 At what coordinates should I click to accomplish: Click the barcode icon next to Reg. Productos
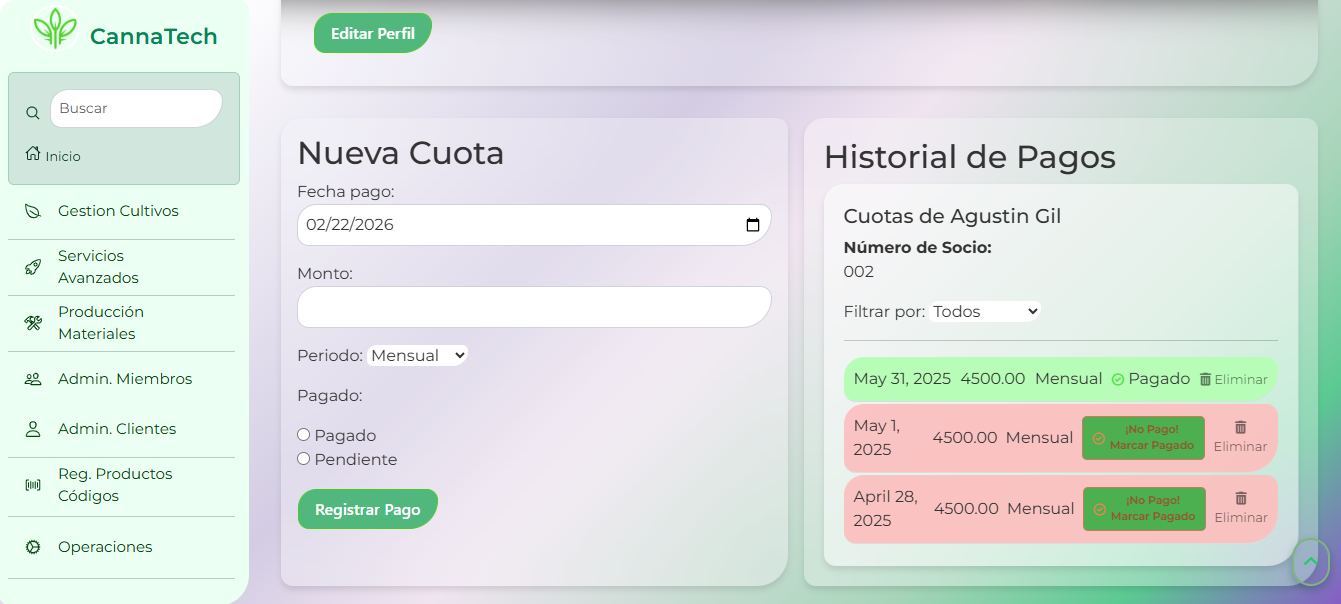tap(31, 484)
